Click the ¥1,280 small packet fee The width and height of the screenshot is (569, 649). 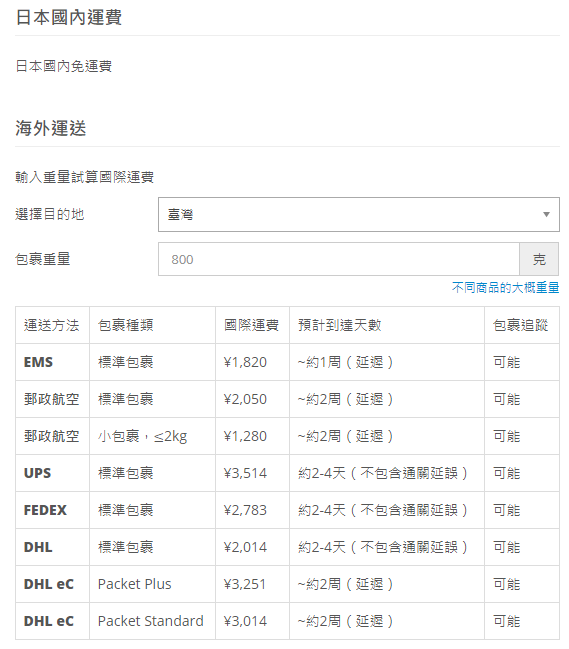[245, 436]
